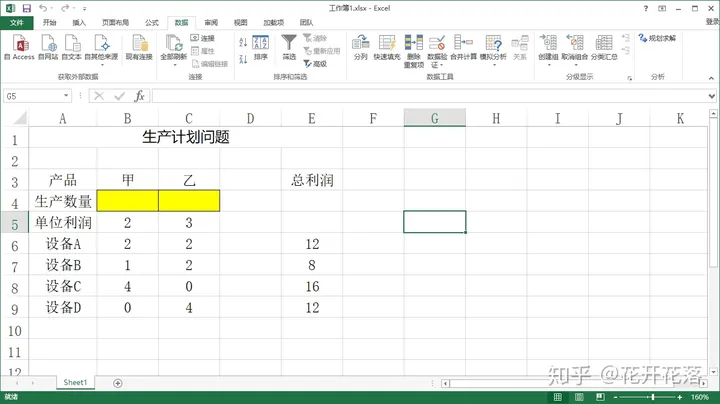Switch to the 公式 ribbon tab
This screenshot has height=404, width=720.
coord(152,21)
